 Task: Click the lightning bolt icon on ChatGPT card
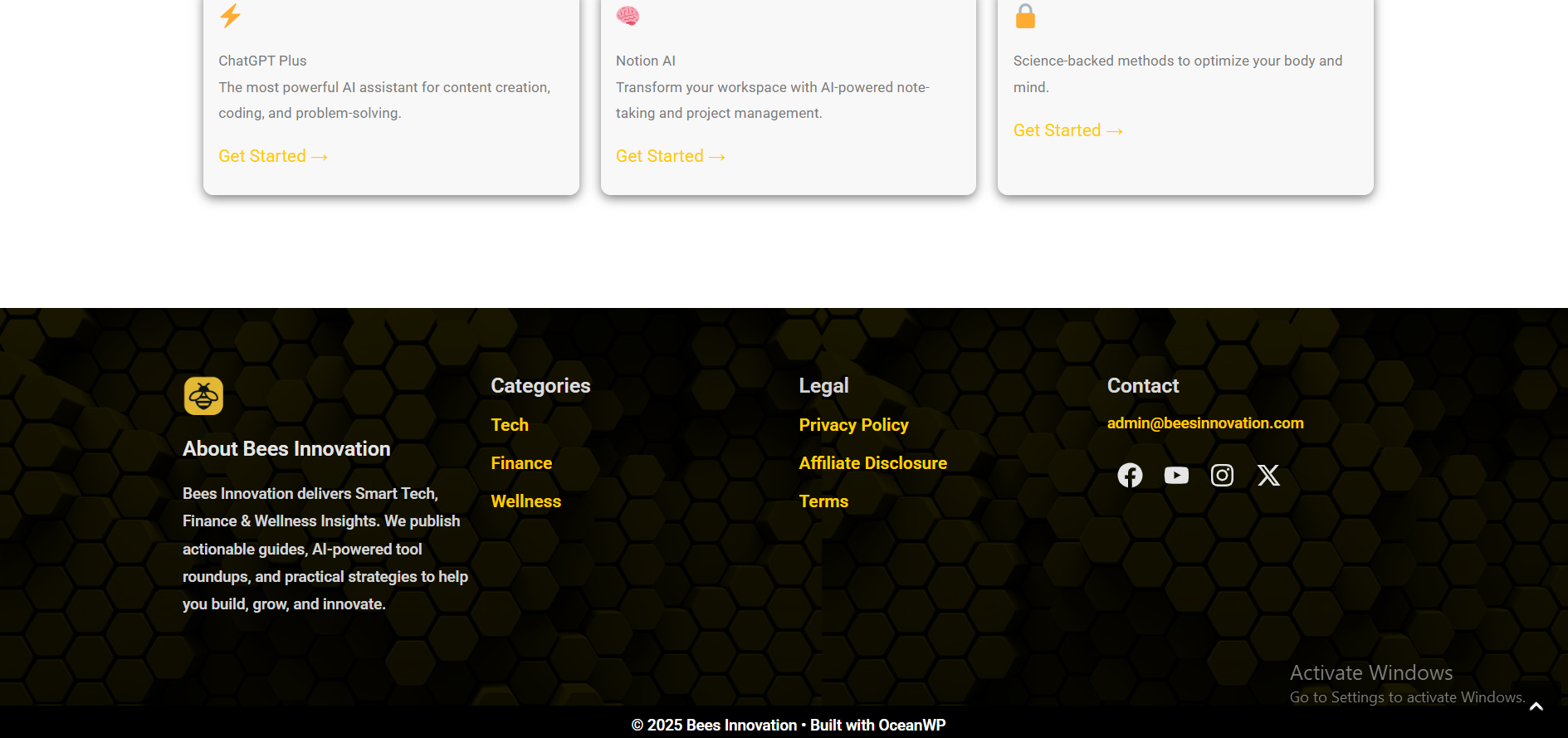(x=230, y=16)
